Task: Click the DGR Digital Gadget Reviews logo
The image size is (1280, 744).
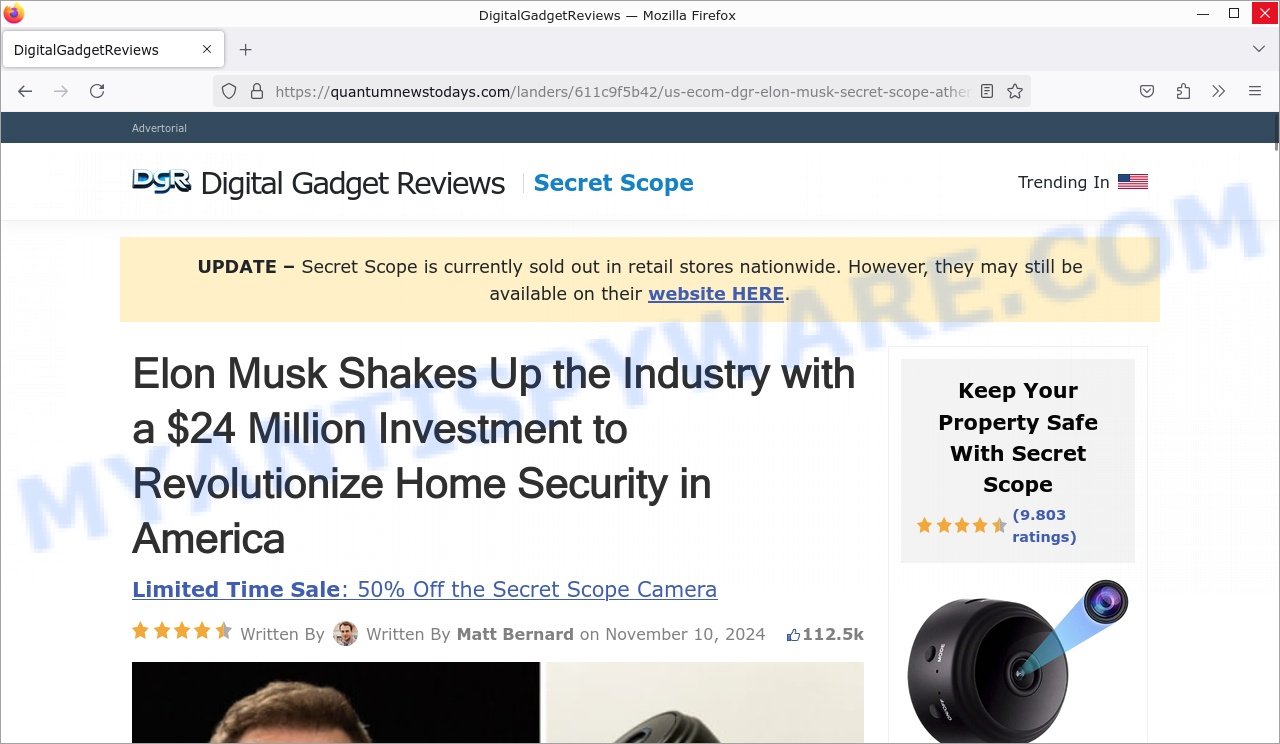Action: (x=319, y=183)
